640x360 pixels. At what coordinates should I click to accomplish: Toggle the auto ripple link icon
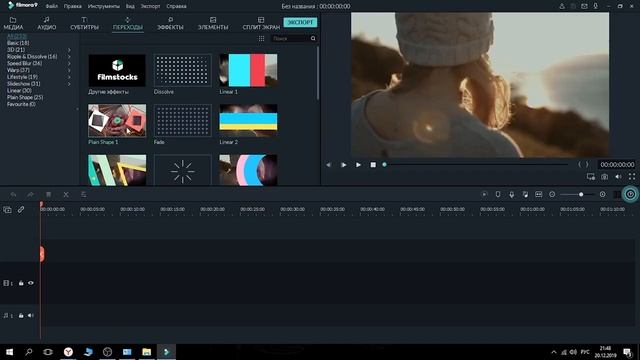coord(21,210)
